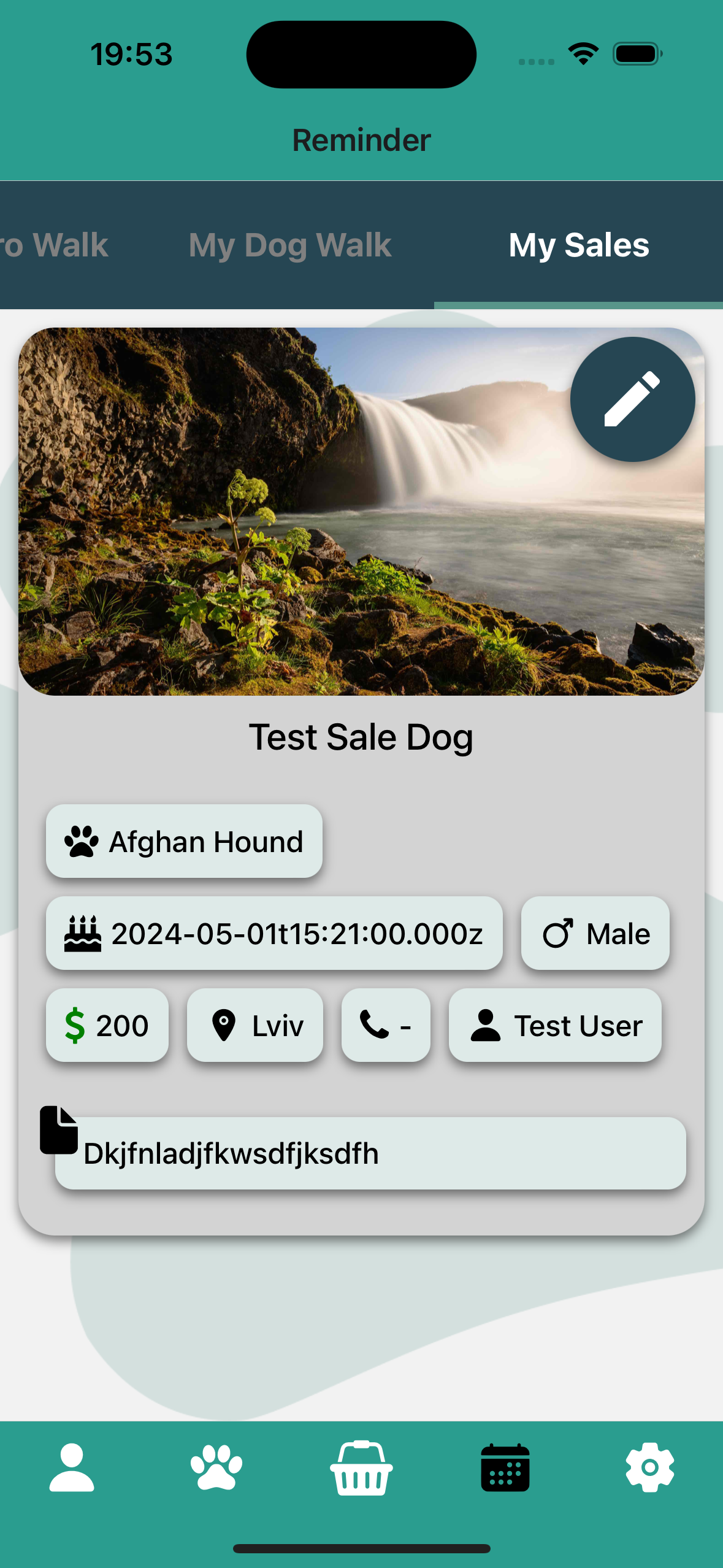Tap the Afghan Hound breed chip
Viewport: 723px width, 1568px height.
coord(184,841)
